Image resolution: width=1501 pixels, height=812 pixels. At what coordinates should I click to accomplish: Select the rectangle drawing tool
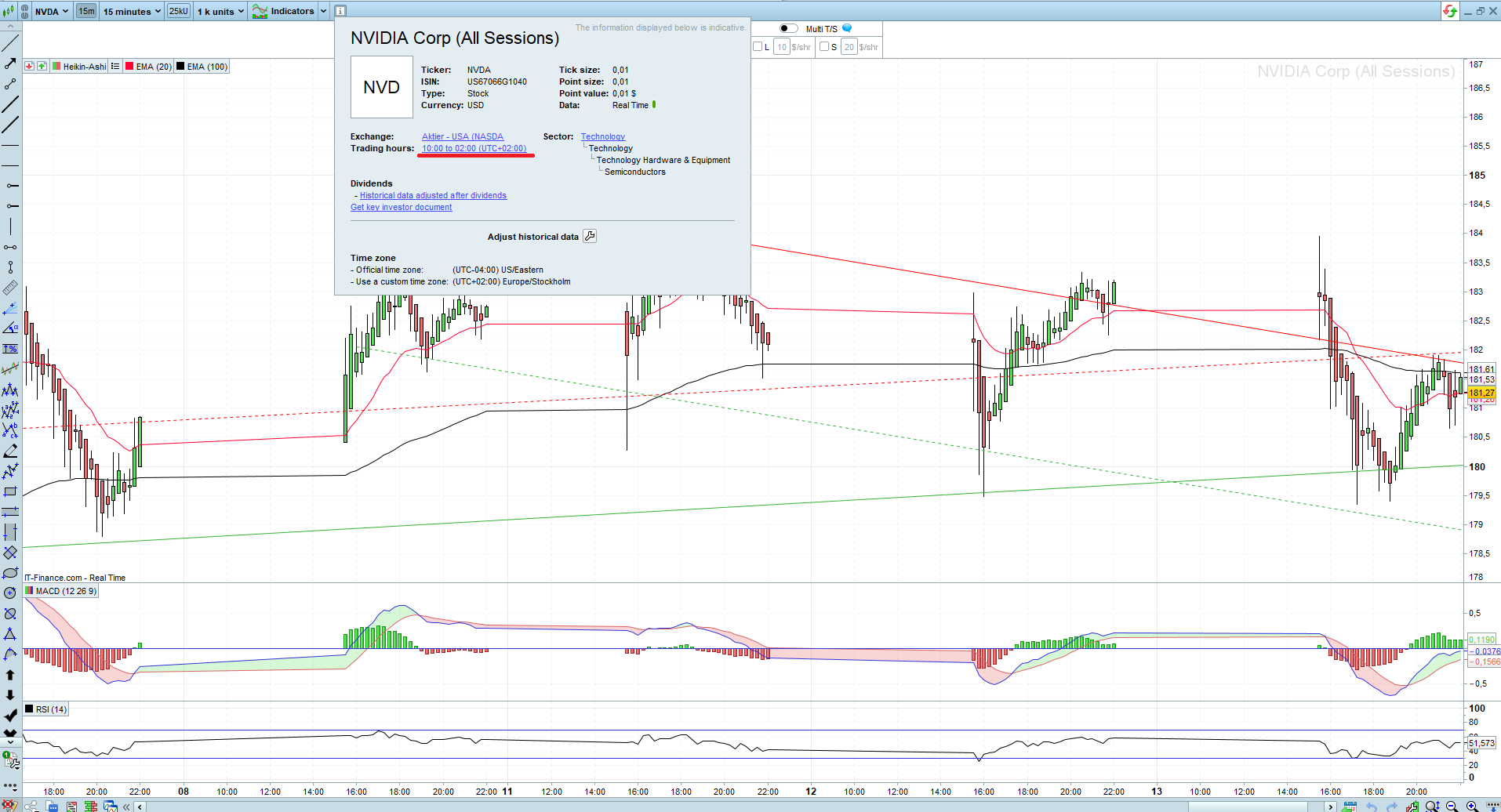(x=10, y=491)
